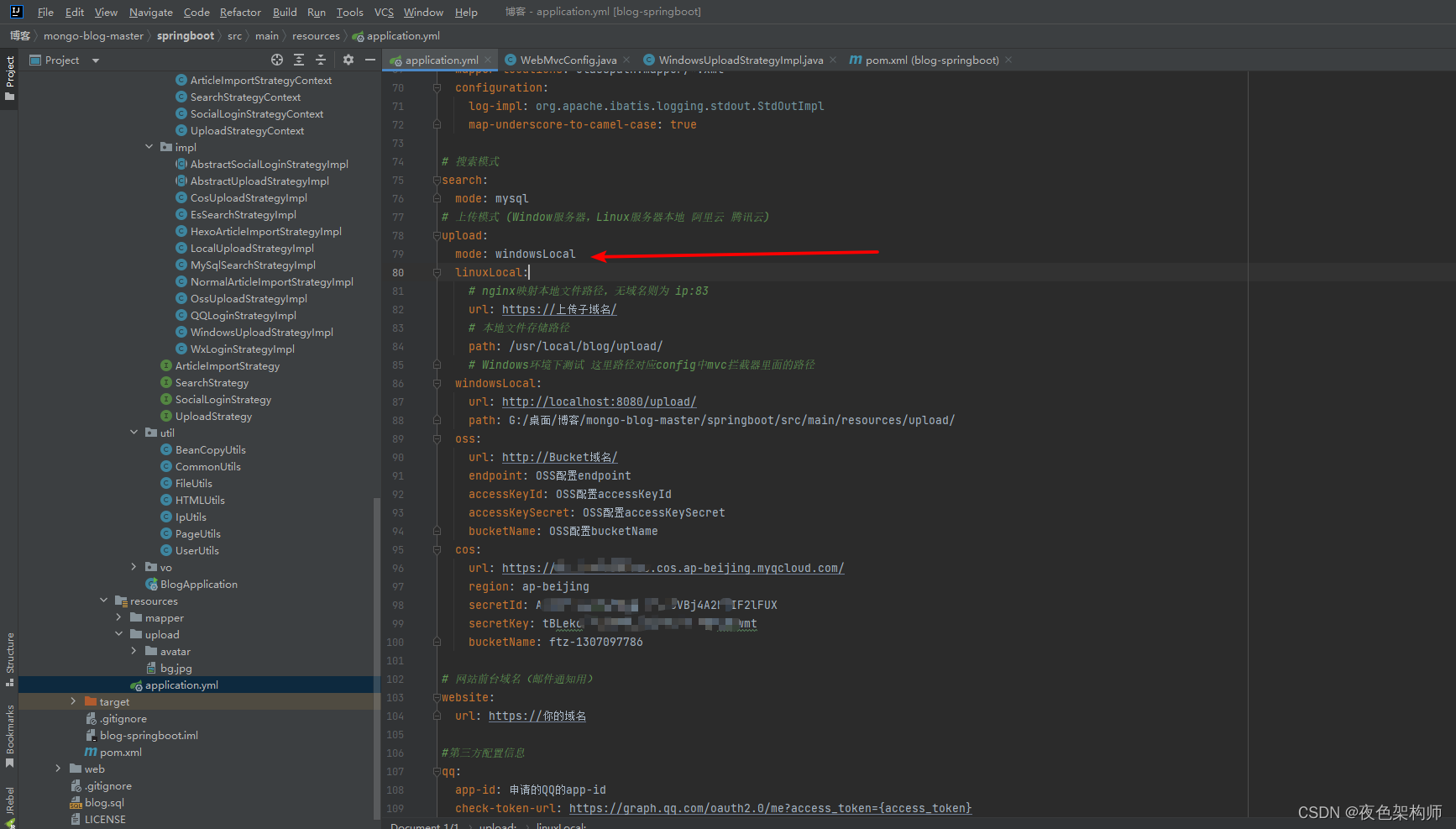Click the Expand All icon in Project panel

point(299,60)
